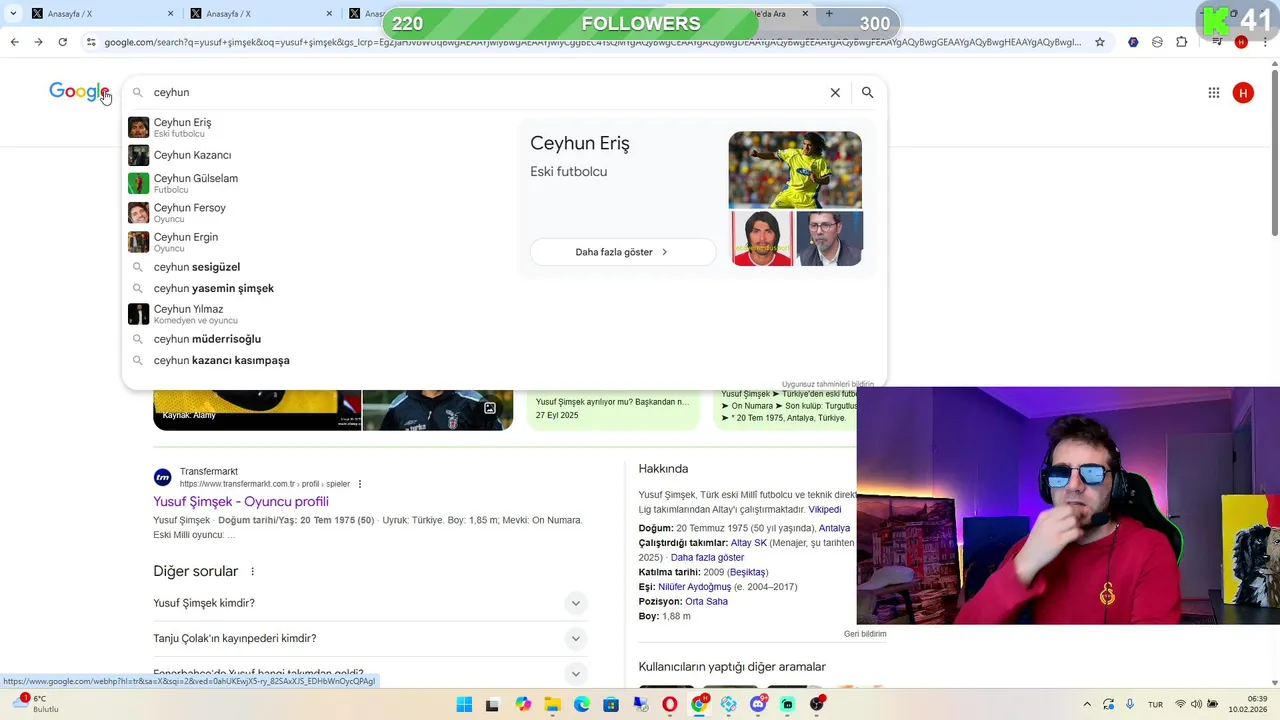
Task: Open Discord from the taskbar
Action: (x=759, y=705)
